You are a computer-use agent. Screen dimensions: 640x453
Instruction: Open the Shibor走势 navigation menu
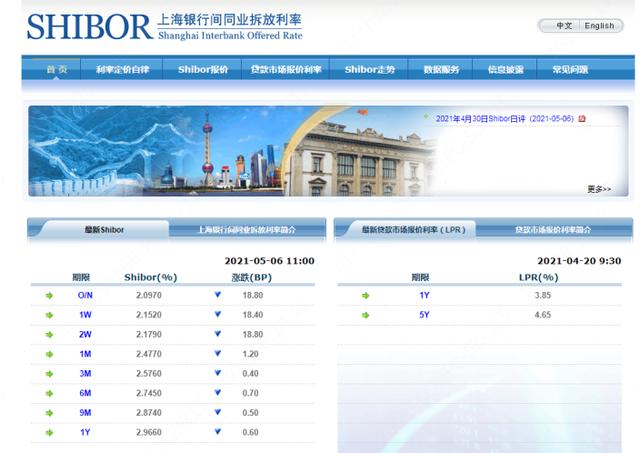click(369, 69)
